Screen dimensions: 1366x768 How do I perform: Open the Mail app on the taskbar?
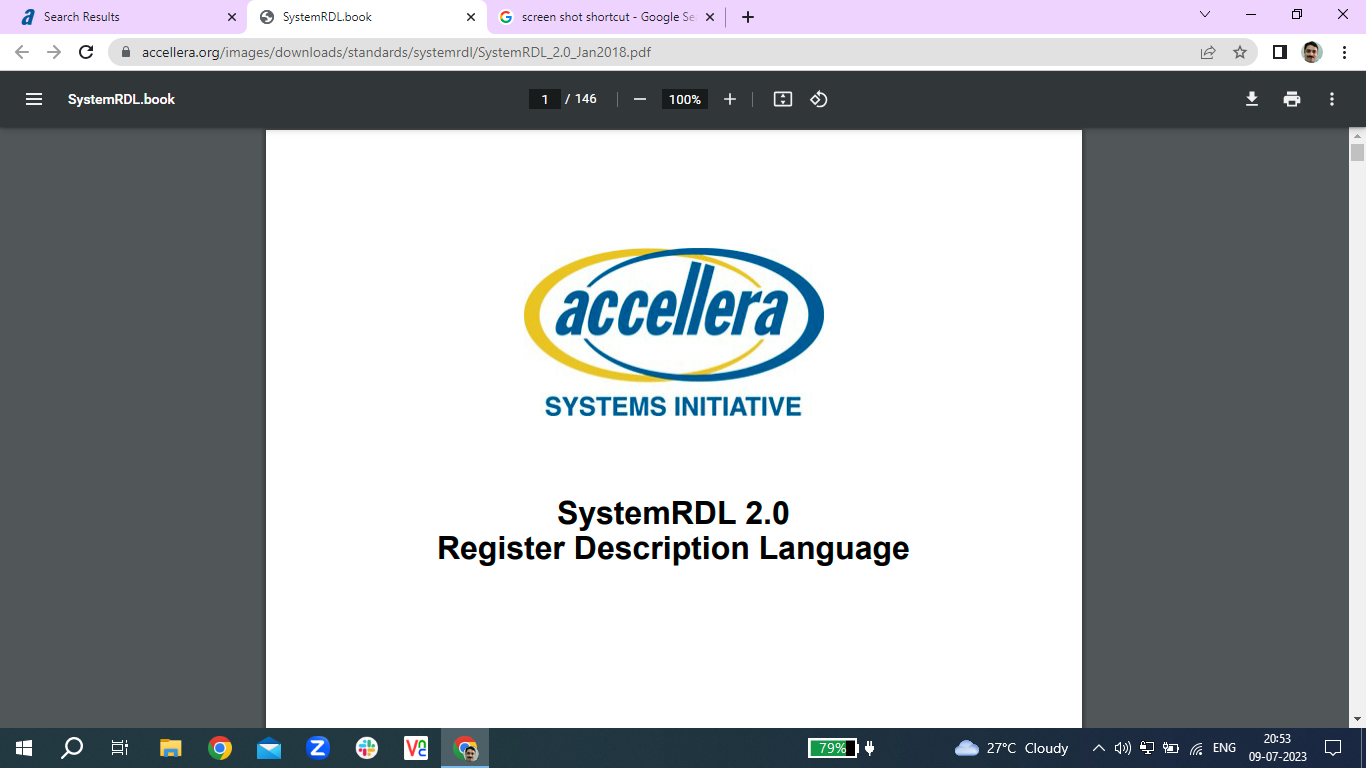[269, 748]
